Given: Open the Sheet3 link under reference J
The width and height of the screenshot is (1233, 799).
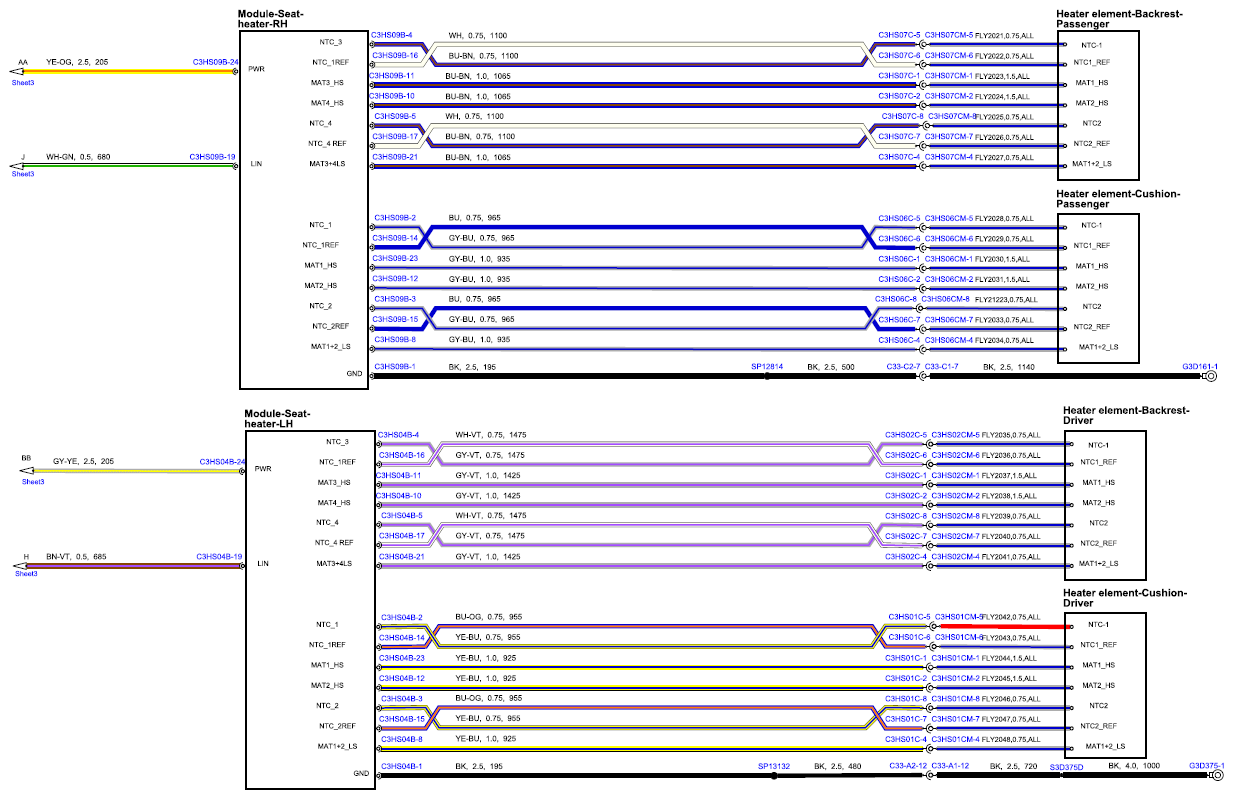Looking at the screenshot, I should point(23,174).
